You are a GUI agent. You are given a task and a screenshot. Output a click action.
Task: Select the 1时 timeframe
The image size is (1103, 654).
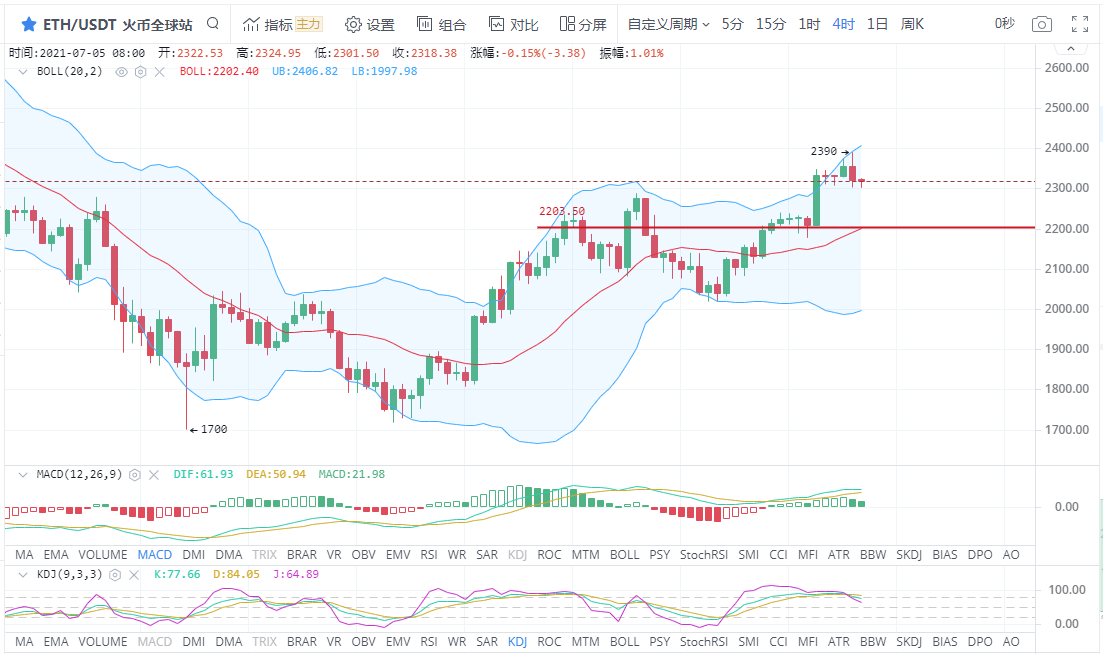point(809,25)
